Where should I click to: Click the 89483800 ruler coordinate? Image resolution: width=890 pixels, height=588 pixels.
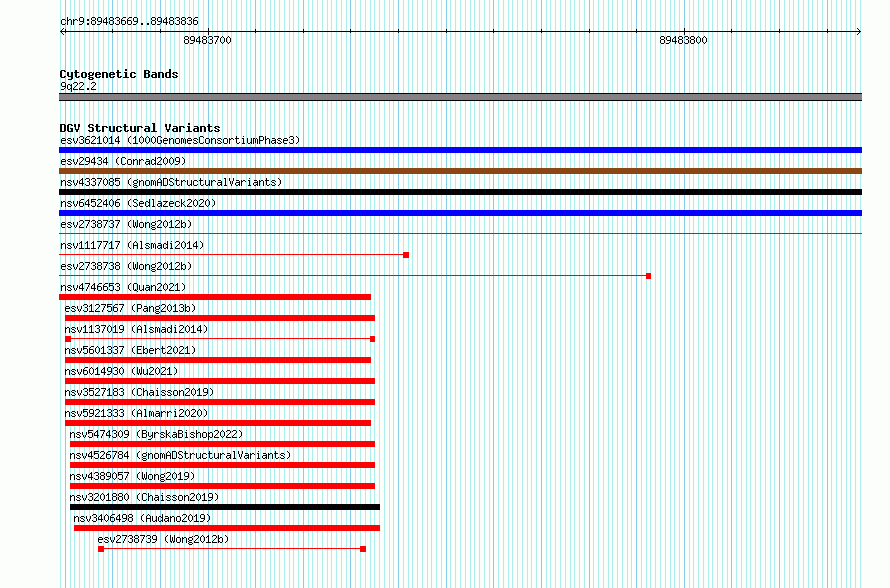point(683,40)
